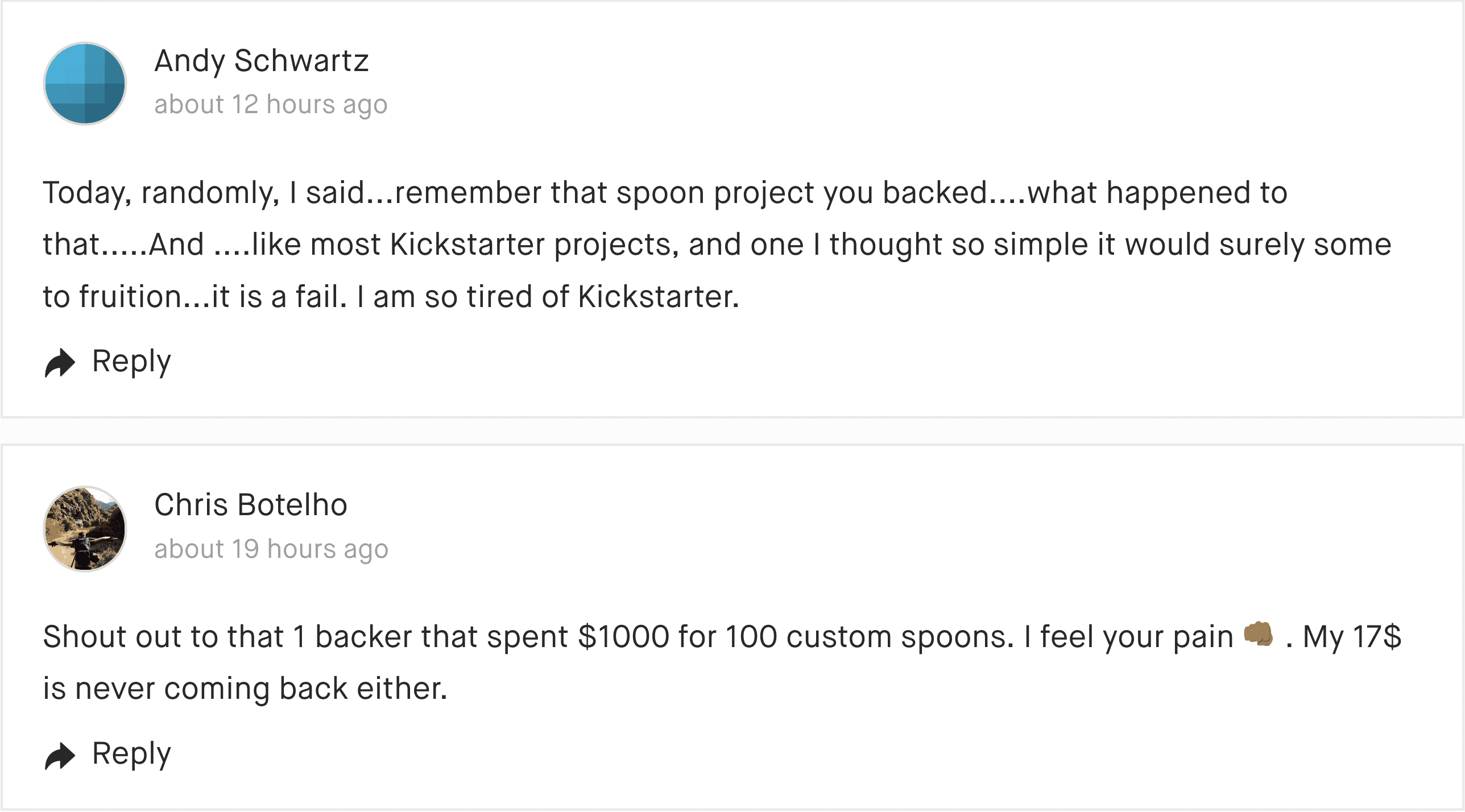Click the 'about 19 hours ago' timestamp
Viewport: 1465px width, 812px height.
271,550
